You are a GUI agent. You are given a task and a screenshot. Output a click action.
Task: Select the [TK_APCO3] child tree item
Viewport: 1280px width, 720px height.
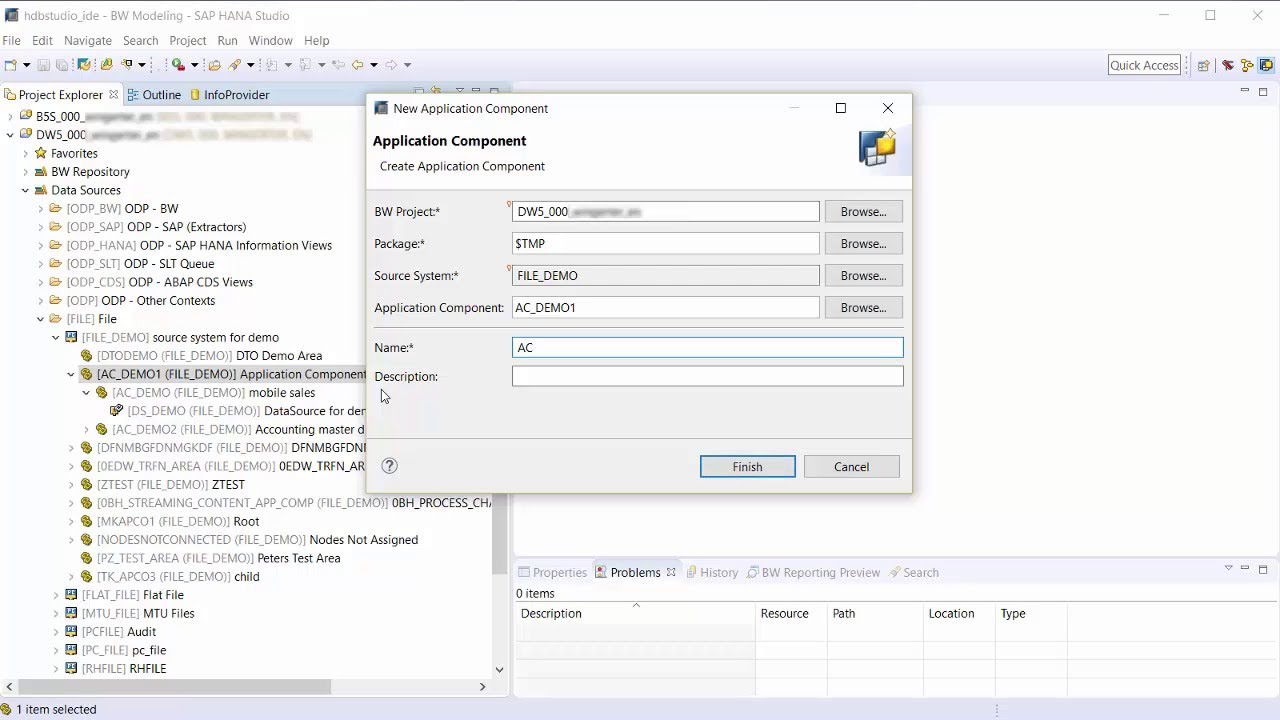click(178, 577)
